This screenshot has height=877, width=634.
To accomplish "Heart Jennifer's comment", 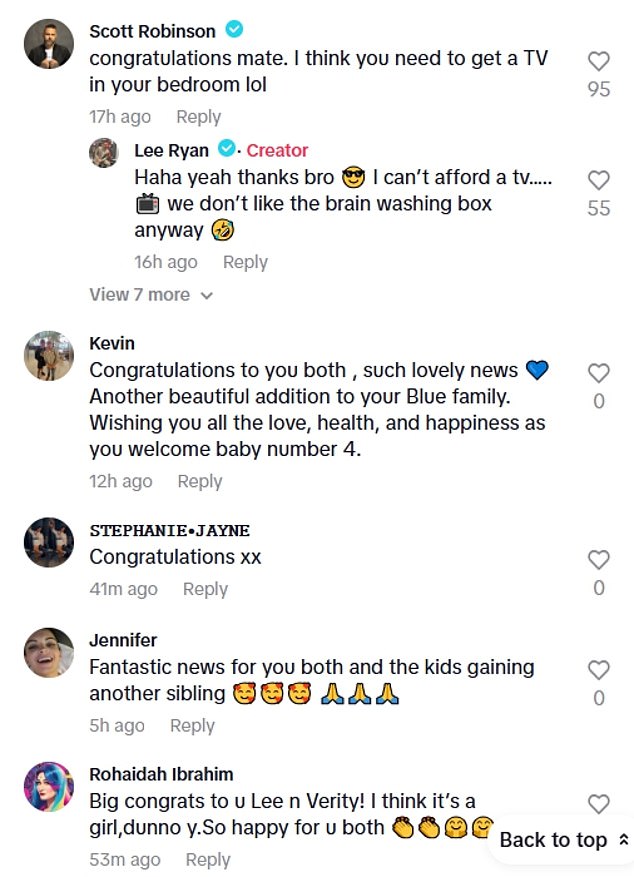I will (x=598, y=670).
